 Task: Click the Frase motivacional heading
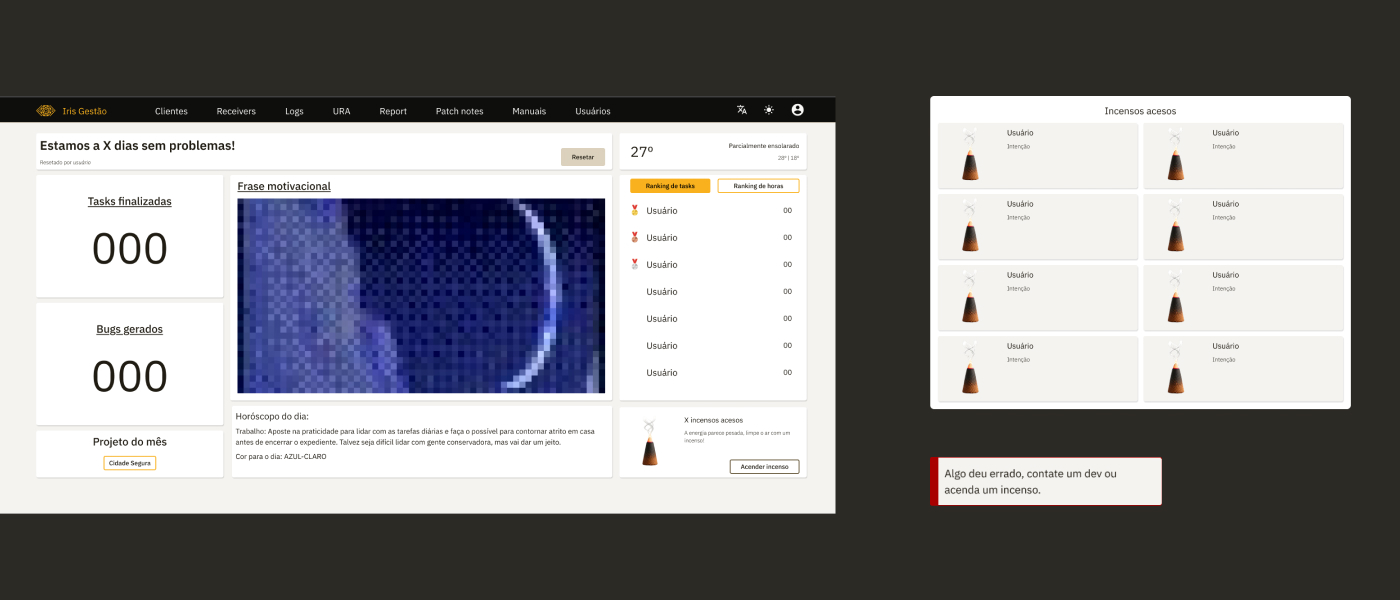tap(284, 186)
